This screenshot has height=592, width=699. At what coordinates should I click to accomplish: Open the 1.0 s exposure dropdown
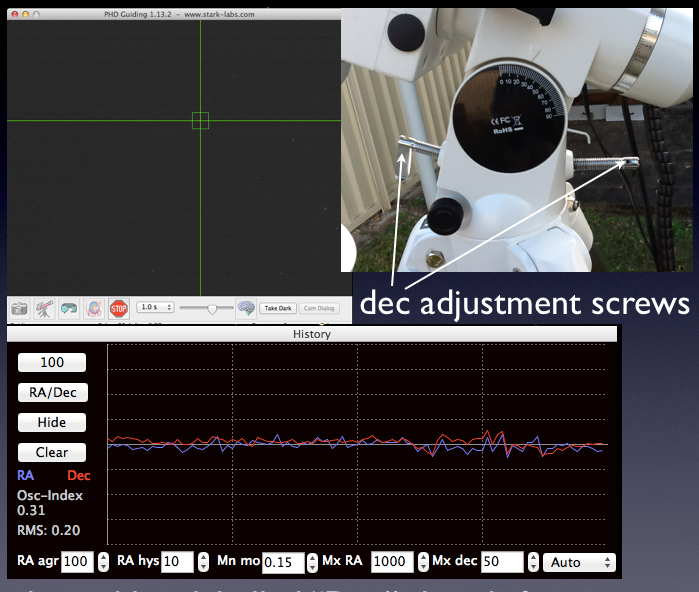coord(154,308)
